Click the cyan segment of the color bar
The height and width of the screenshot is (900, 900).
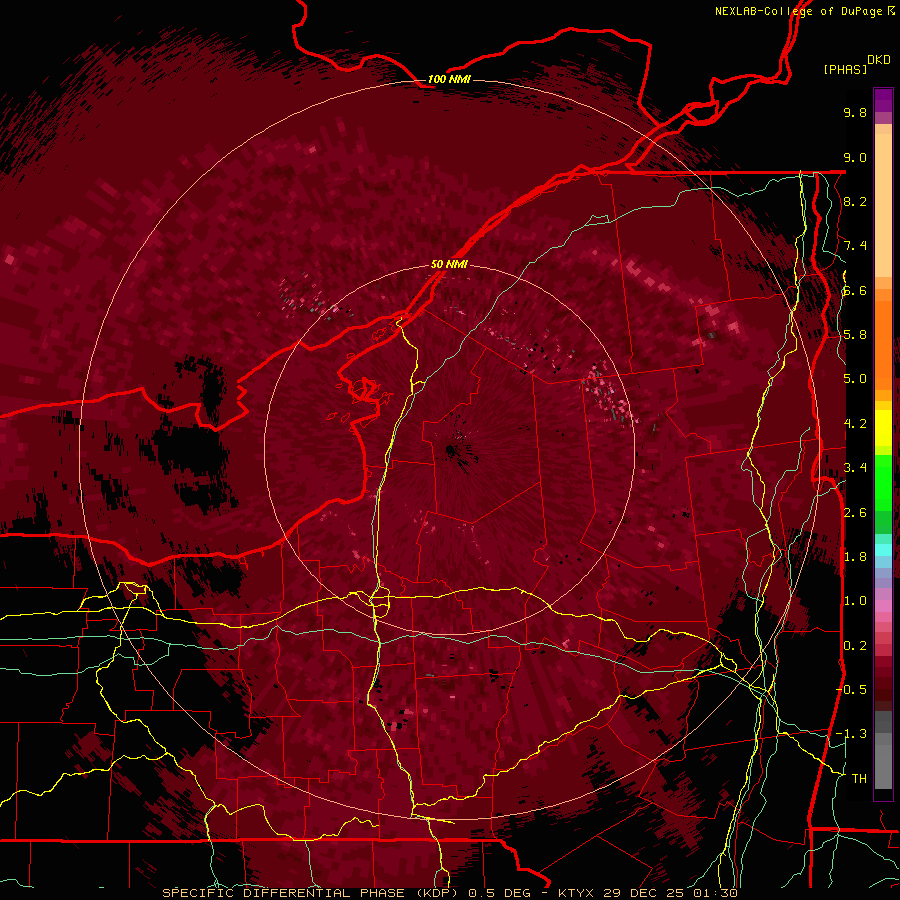click(883, 550)
